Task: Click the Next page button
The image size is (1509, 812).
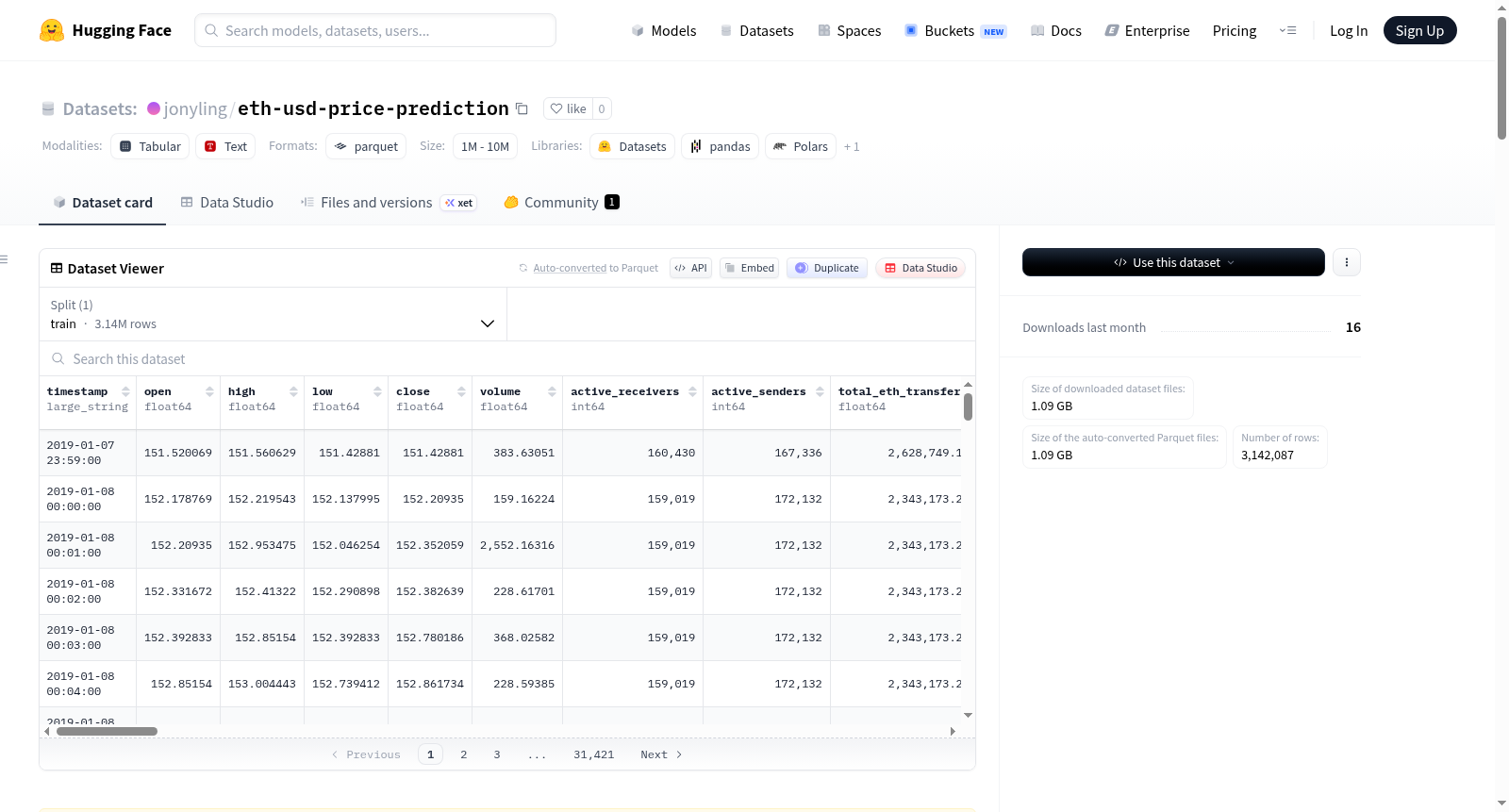Action: [x=661, y=754]
